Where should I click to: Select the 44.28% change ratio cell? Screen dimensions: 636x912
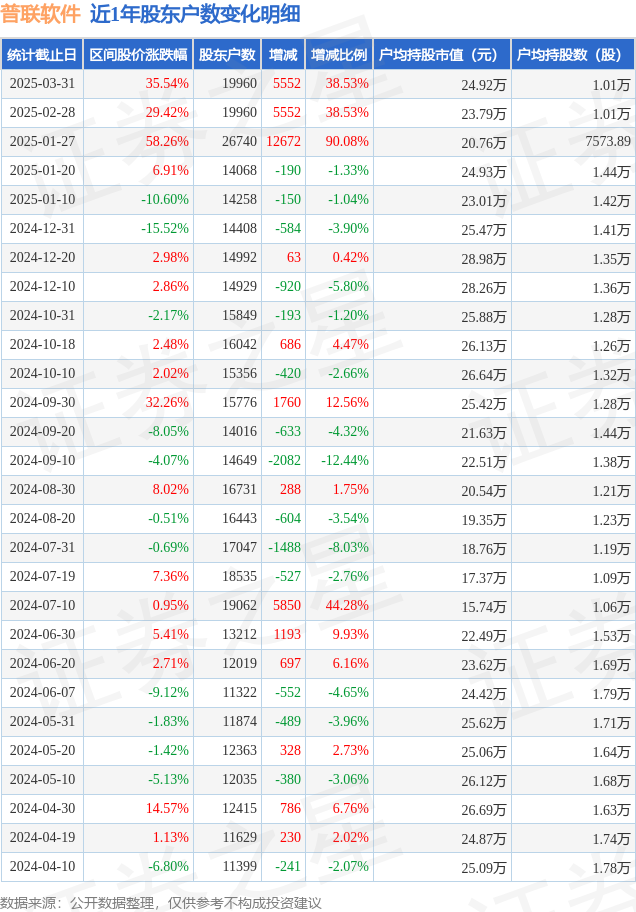(x=347, y=605)
